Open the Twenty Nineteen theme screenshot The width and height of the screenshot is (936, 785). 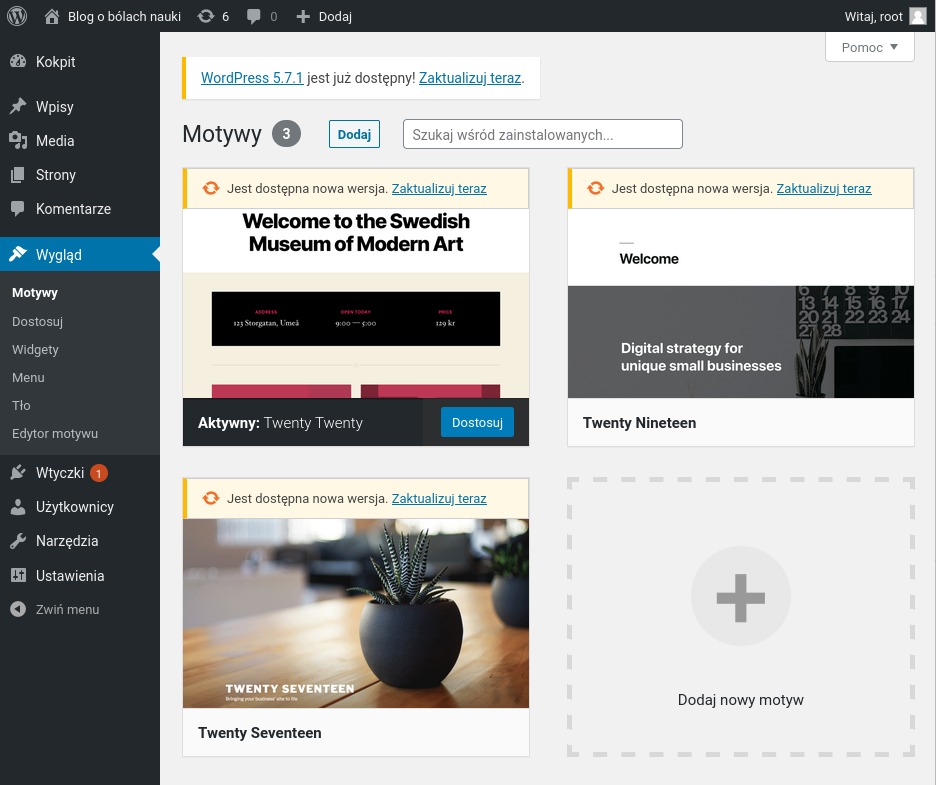point(741,303)
